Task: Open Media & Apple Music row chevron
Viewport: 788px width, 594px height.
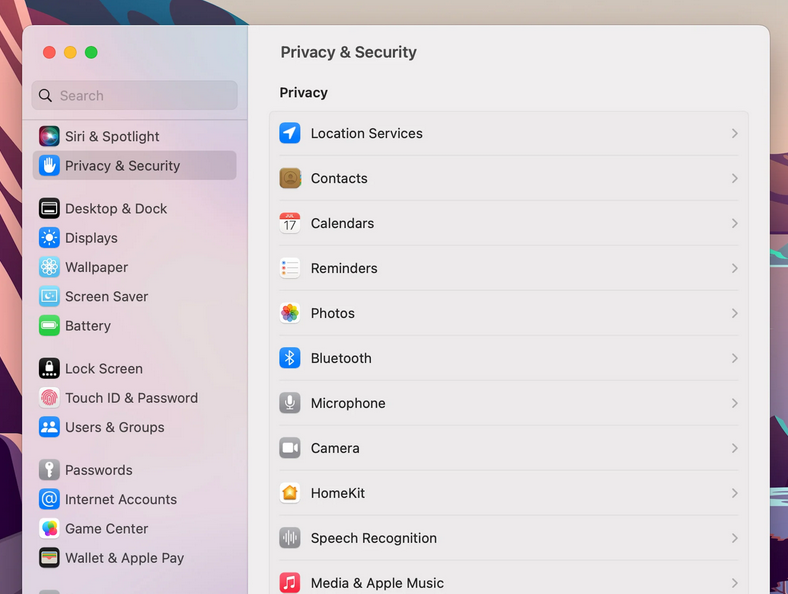Action: pyautogui.click(x=735, y=583)
